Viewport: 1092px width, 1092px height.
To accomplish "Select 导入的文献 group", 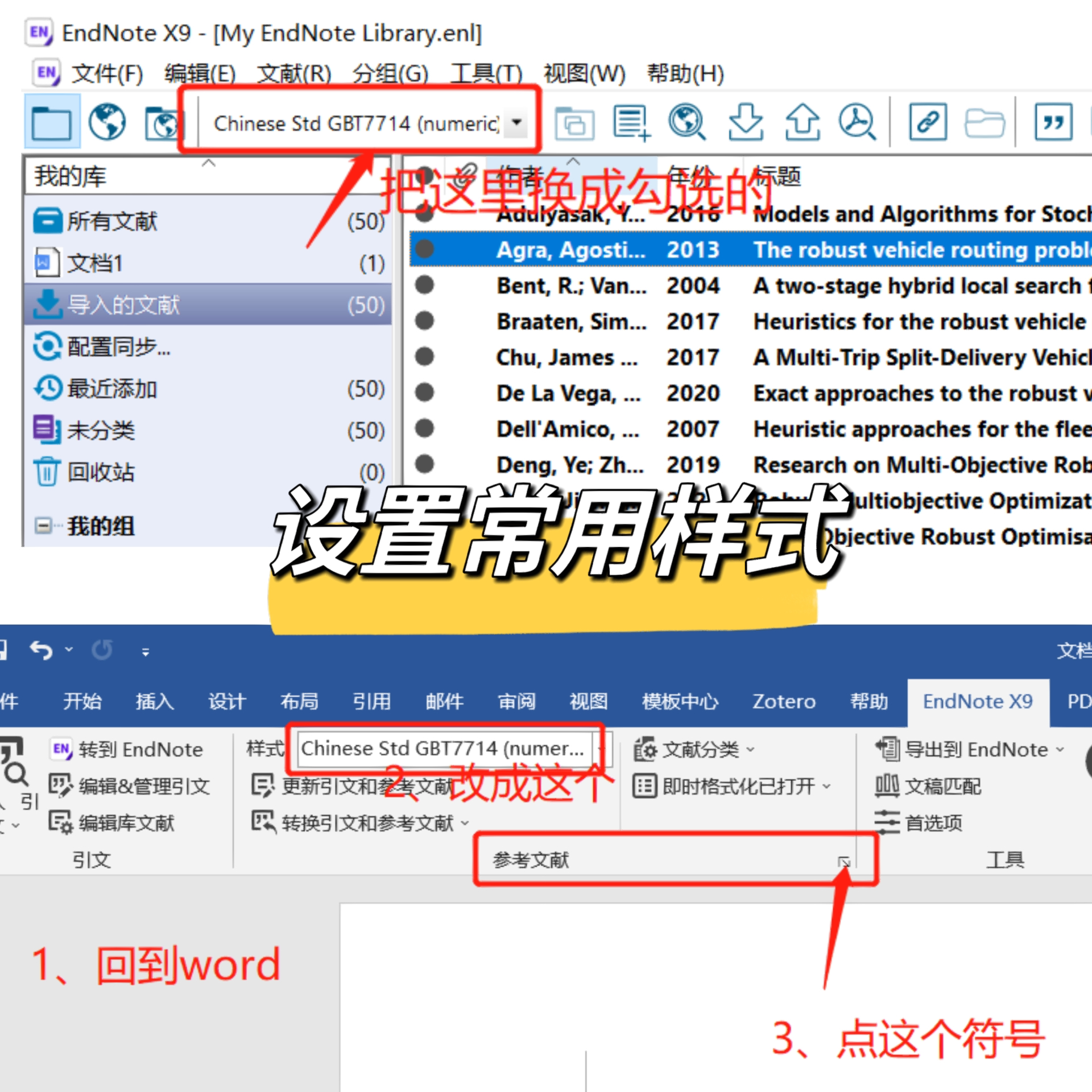I will tap(208, 305).
